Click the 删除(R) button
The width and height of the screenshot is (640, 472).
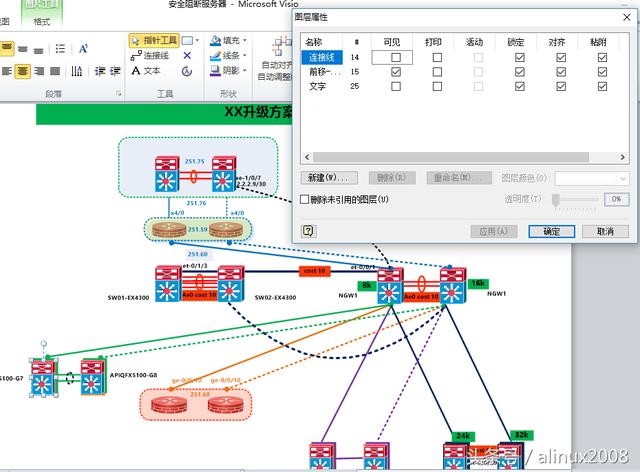coord(392,178)
